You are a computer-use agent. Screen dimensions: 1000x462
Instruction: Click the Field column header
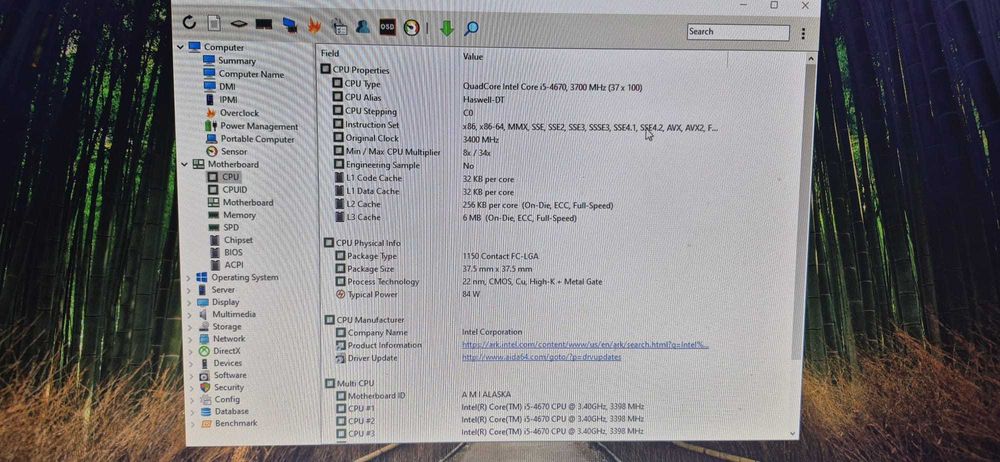coord(330,54)
